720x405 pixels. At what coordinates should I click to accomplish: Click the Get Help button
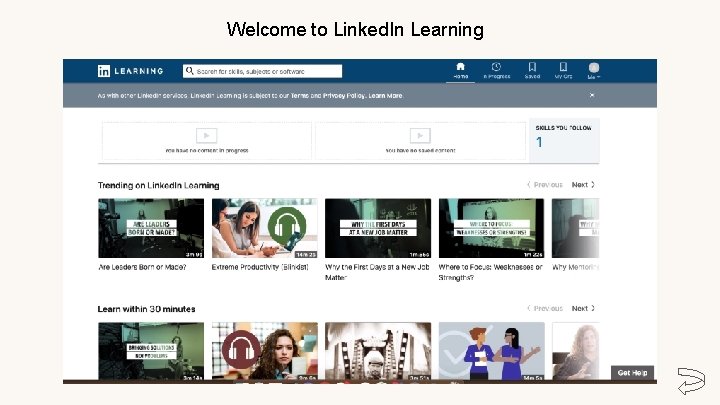click(x=632, y=373)
